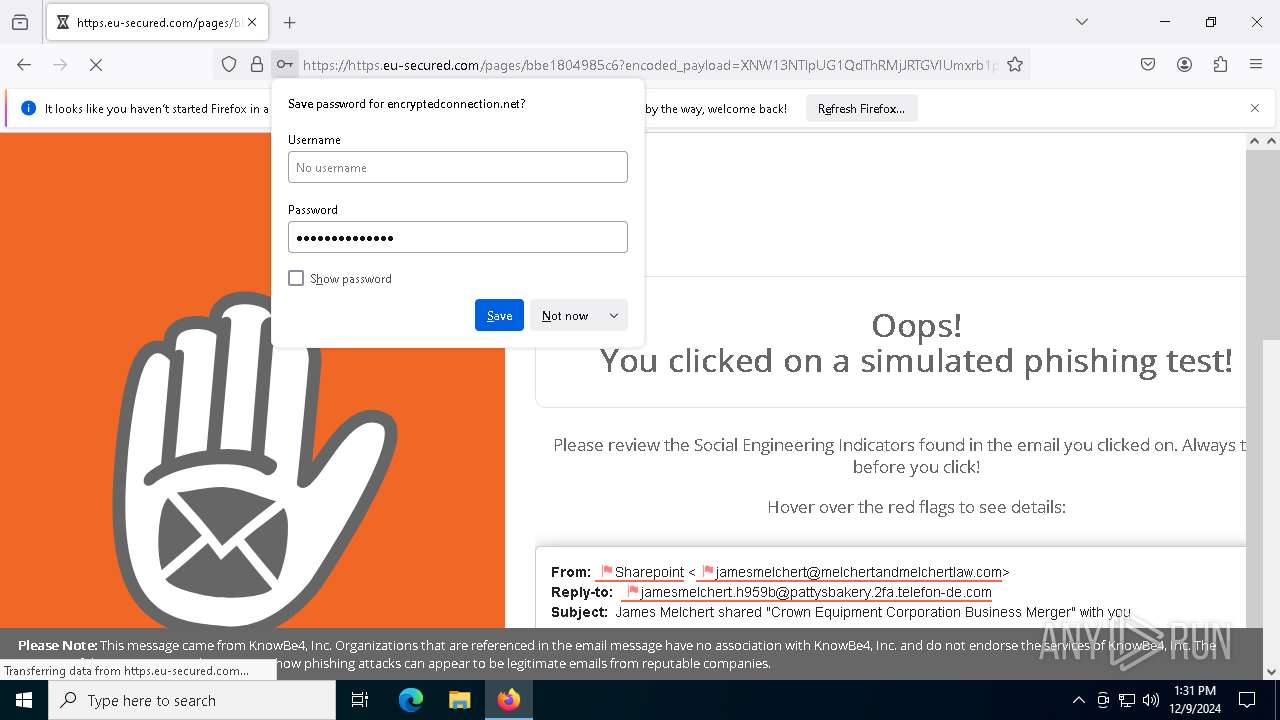The height and width of the screenshot is (720, 1280).
Task: Choose Not now for saving password
Action: click(565, 315)
